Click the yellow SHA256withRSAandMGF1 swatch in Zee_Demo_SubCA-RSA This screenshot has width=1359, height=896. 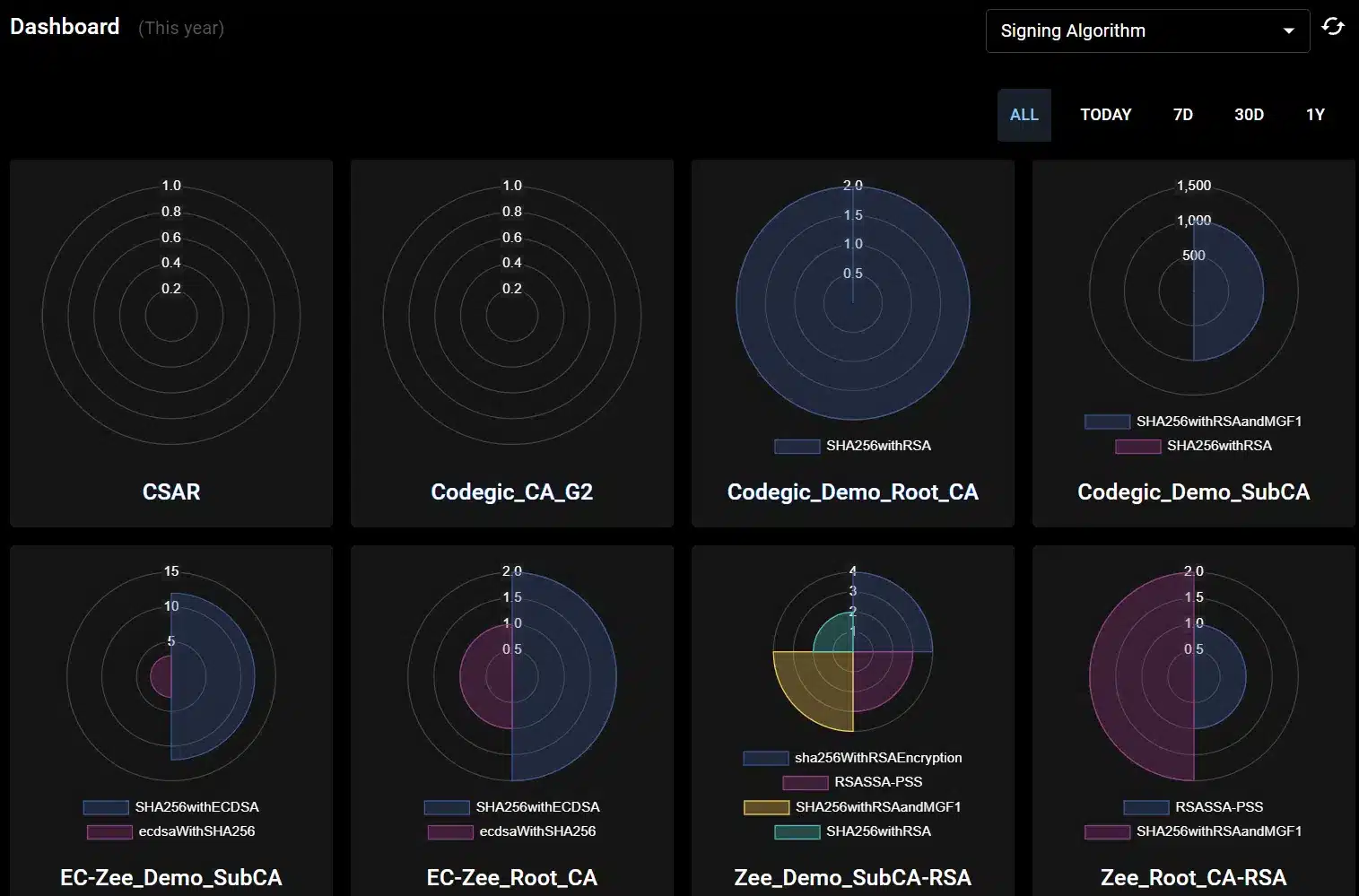click(766, 807)
